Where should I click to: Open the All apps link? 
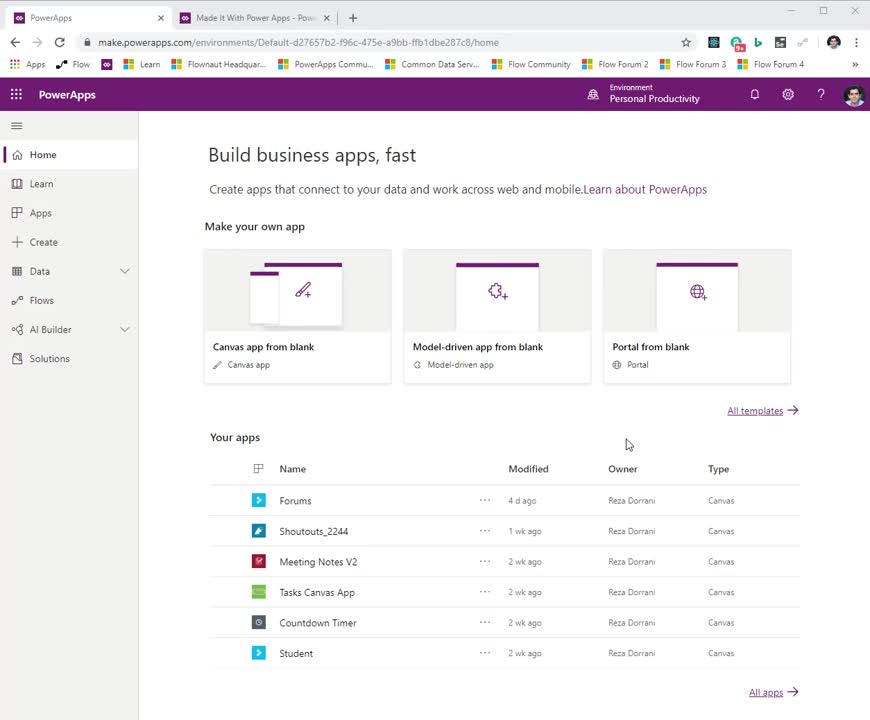coord(773,692)
